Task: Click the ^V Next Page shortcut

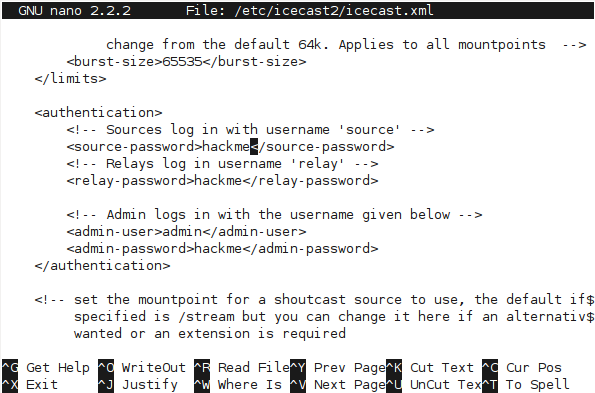Action: point(338,384)
